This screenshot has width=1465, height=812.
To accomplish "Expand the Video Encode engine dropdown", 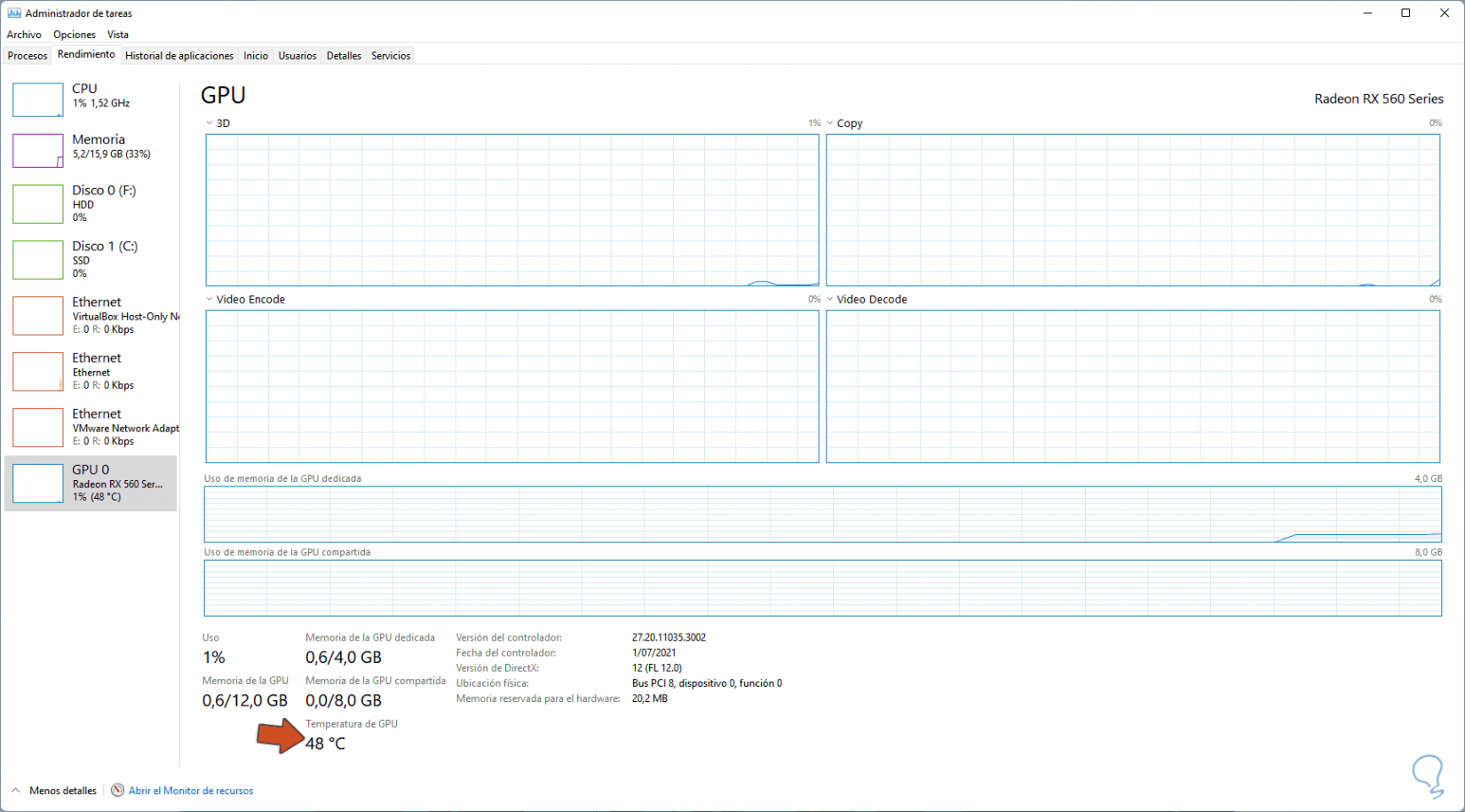I will click(210, 299).
